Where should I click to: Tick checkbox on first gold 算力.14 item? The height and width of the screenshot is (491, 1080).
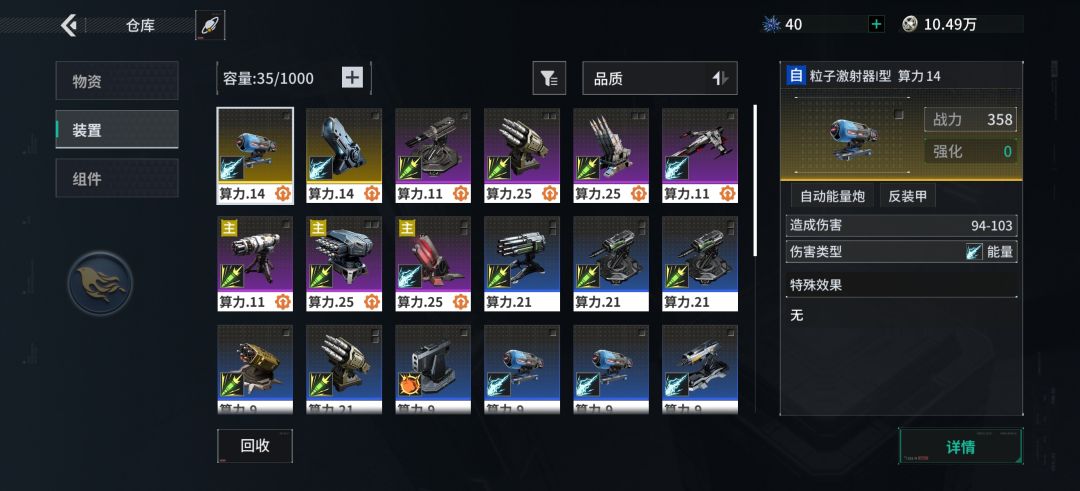[287, 116]
